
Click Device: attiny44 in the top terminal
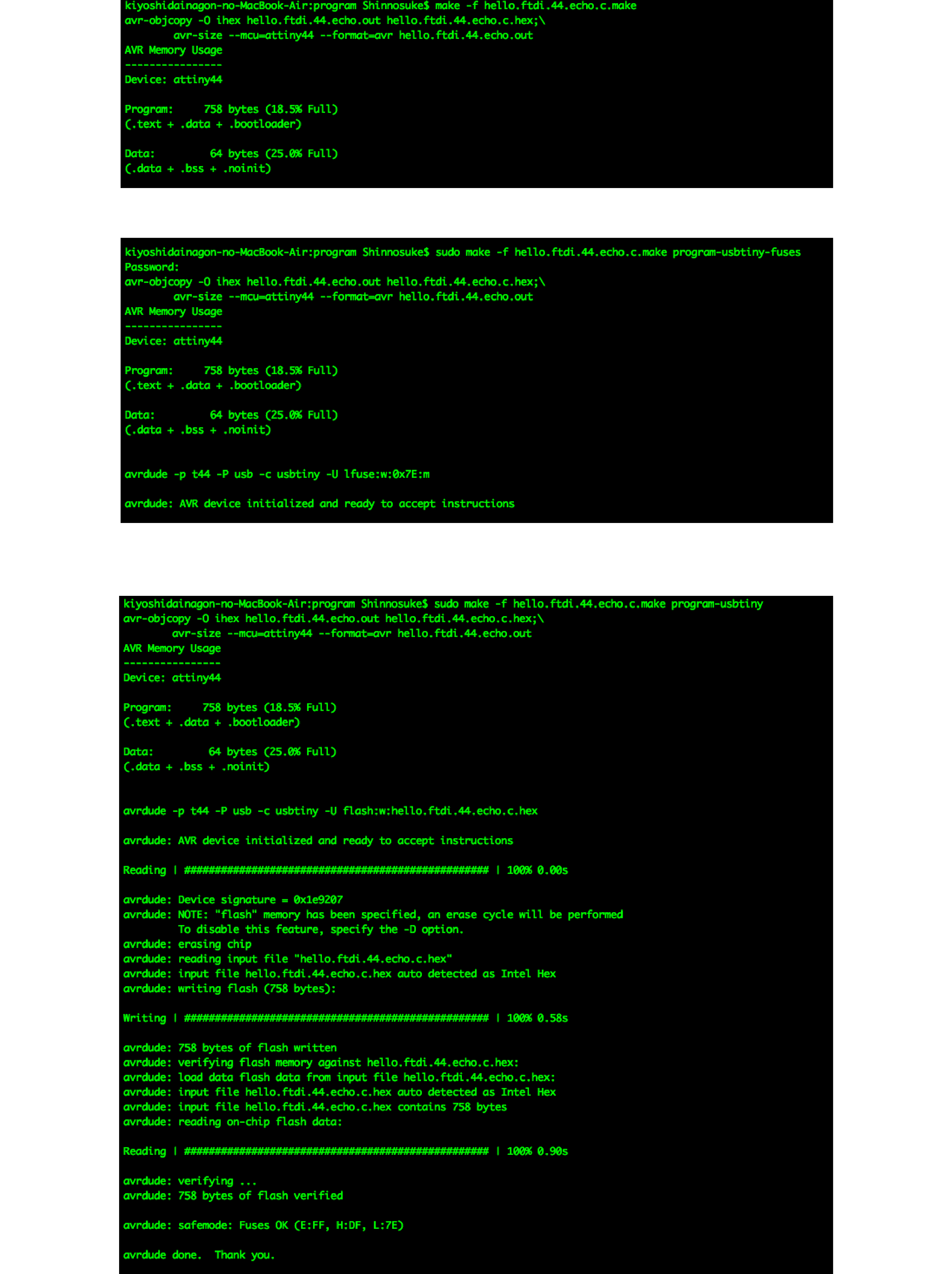click(x=173, y=79)
